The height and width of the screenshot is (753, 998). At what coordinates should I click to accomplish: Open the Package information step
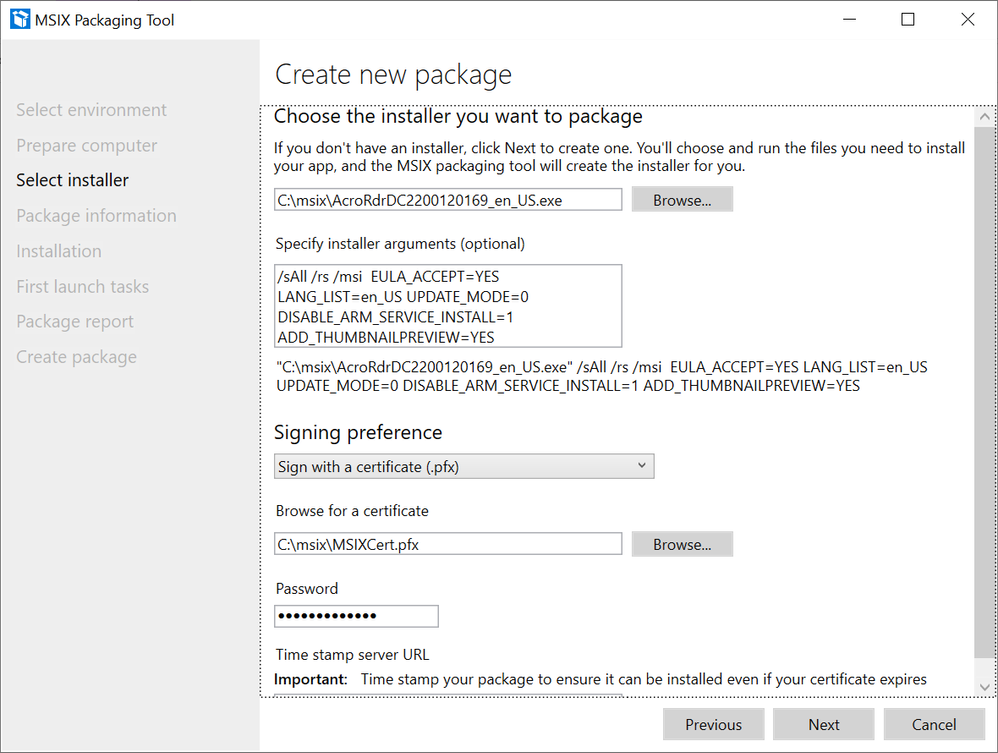pos(96,216)
